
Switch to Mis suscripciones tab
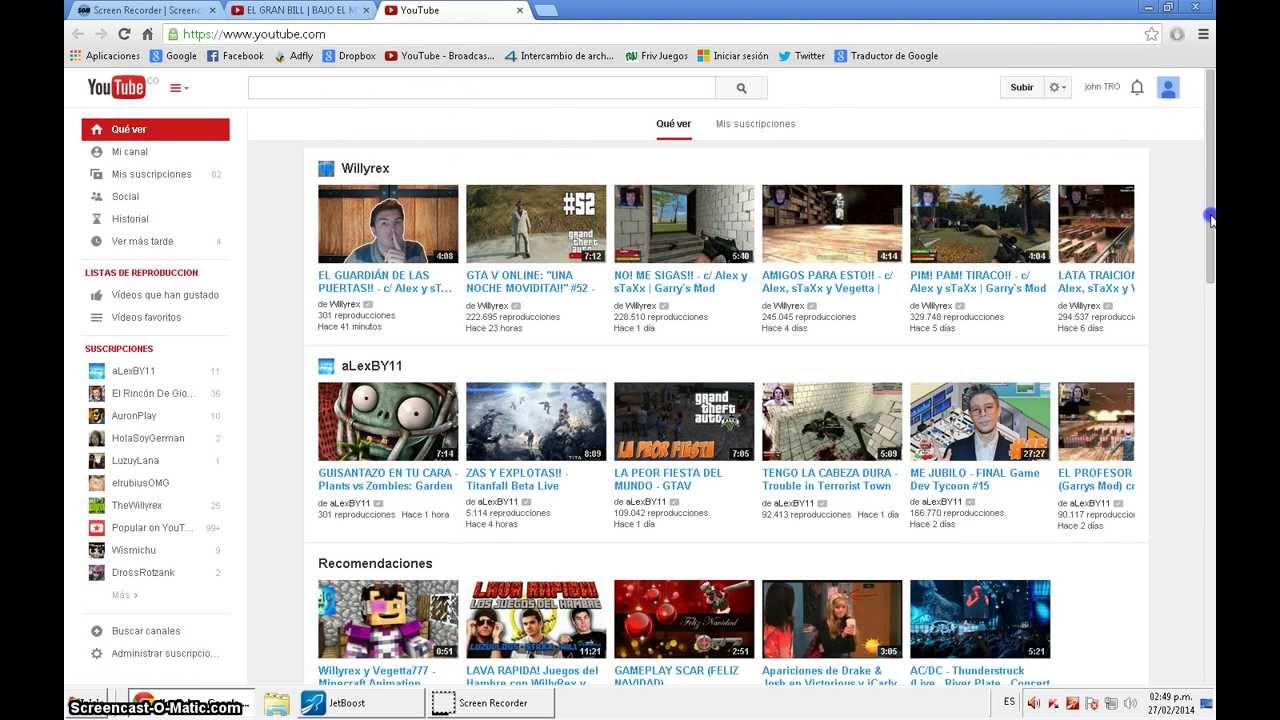coord(756,124)
